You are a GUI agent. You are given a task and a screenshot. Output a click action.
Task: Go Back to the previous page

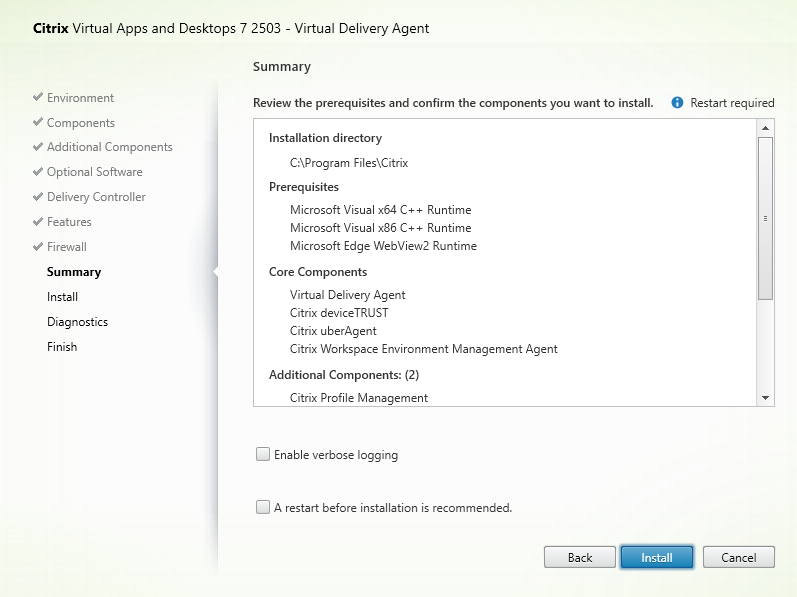point(579,557)
